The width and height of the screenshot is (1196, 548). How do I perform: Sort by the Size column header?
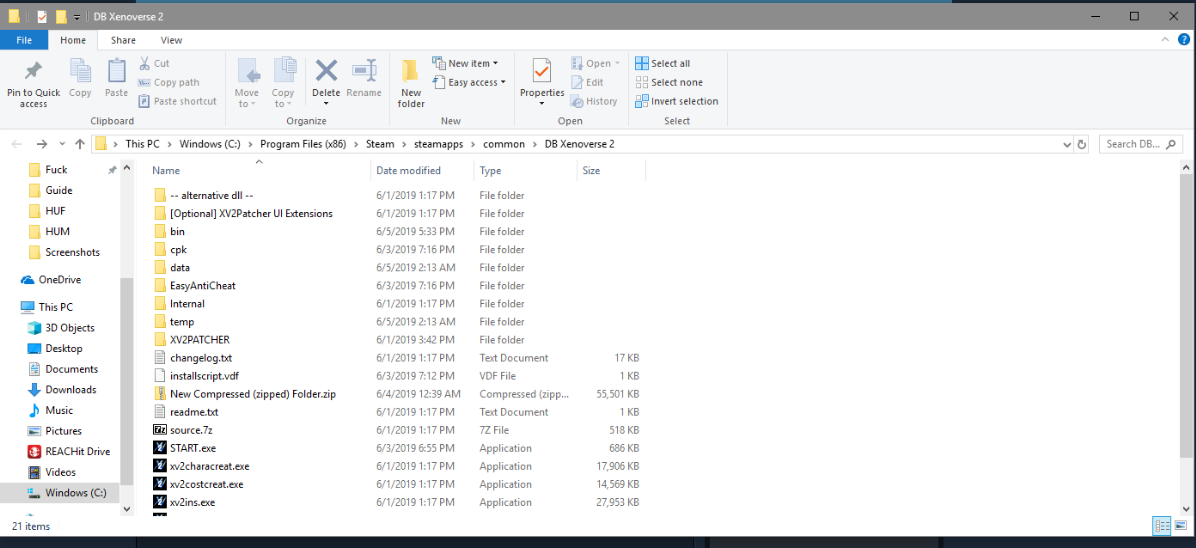pyautogui.click(x=611, y=170)
